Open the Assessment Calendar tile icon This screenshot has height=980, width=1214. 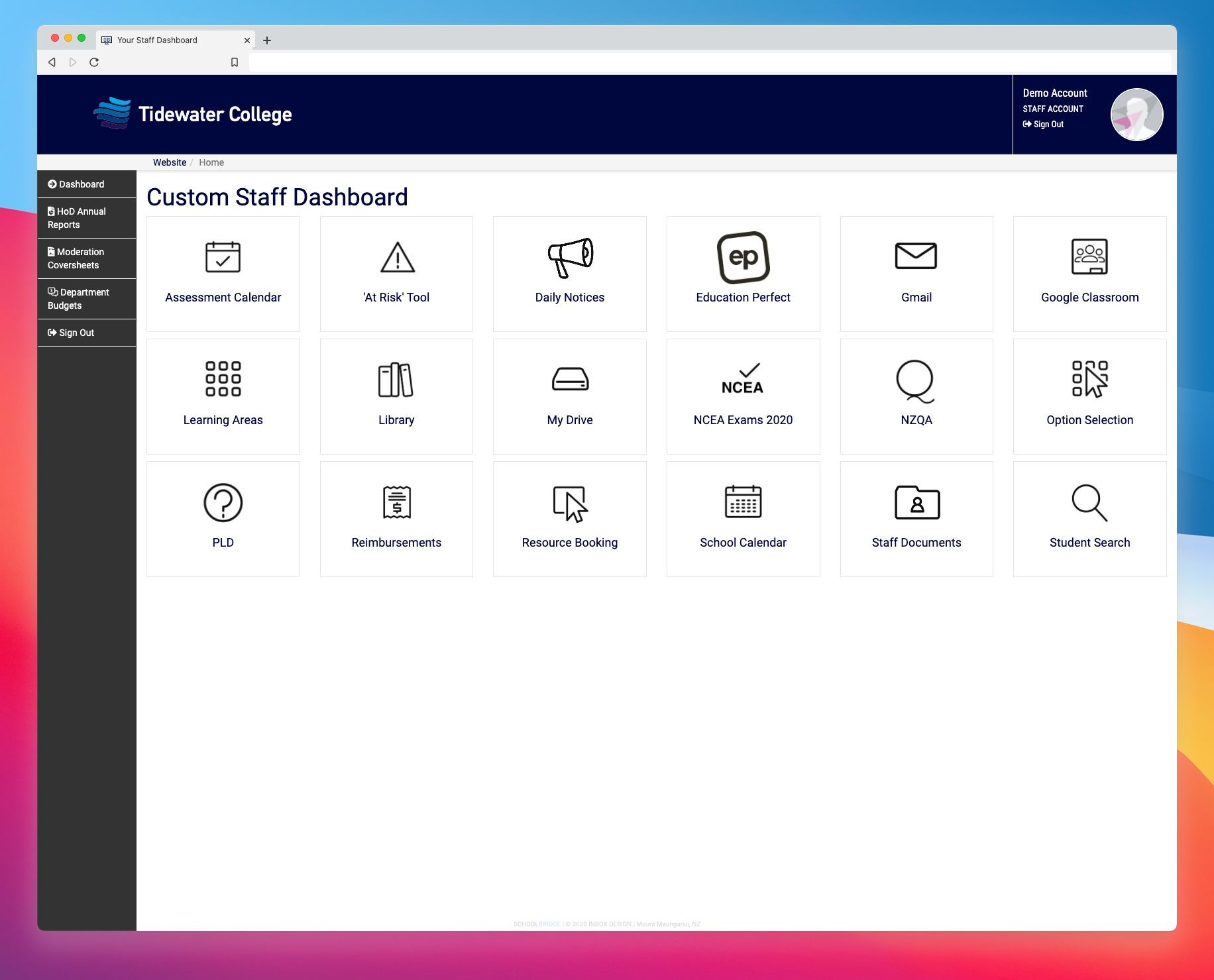pyautogui.click(x=223, y=257)
